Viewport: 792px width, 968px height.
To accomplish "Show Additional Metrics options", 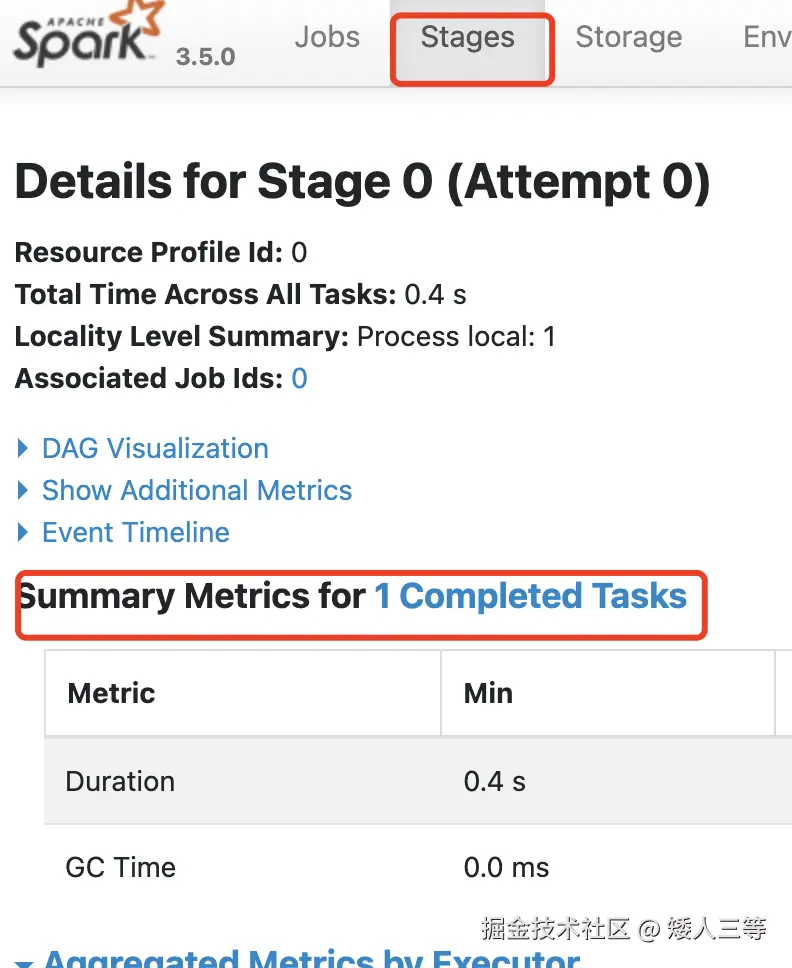I will (197, 490).
